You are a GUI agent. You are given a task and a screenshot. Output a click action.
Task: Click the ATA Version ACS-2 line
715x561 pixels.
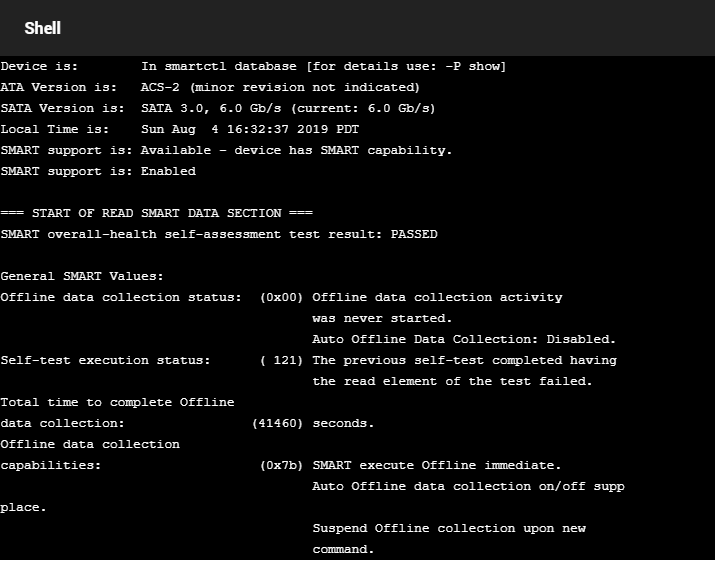(210, 88)
